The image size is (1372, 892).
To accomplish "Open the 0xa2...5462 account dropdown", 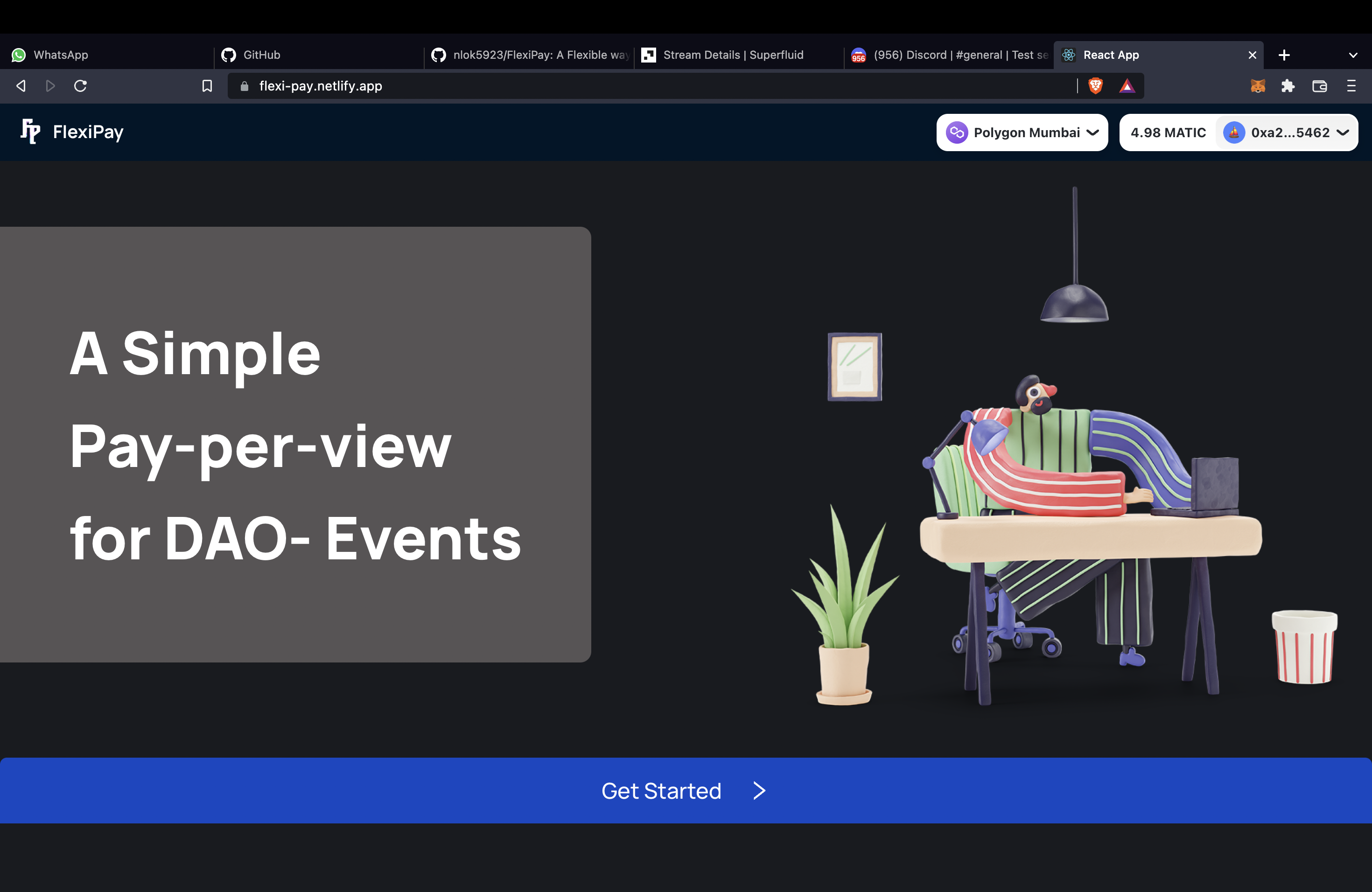I will (x=1287, y=132).
